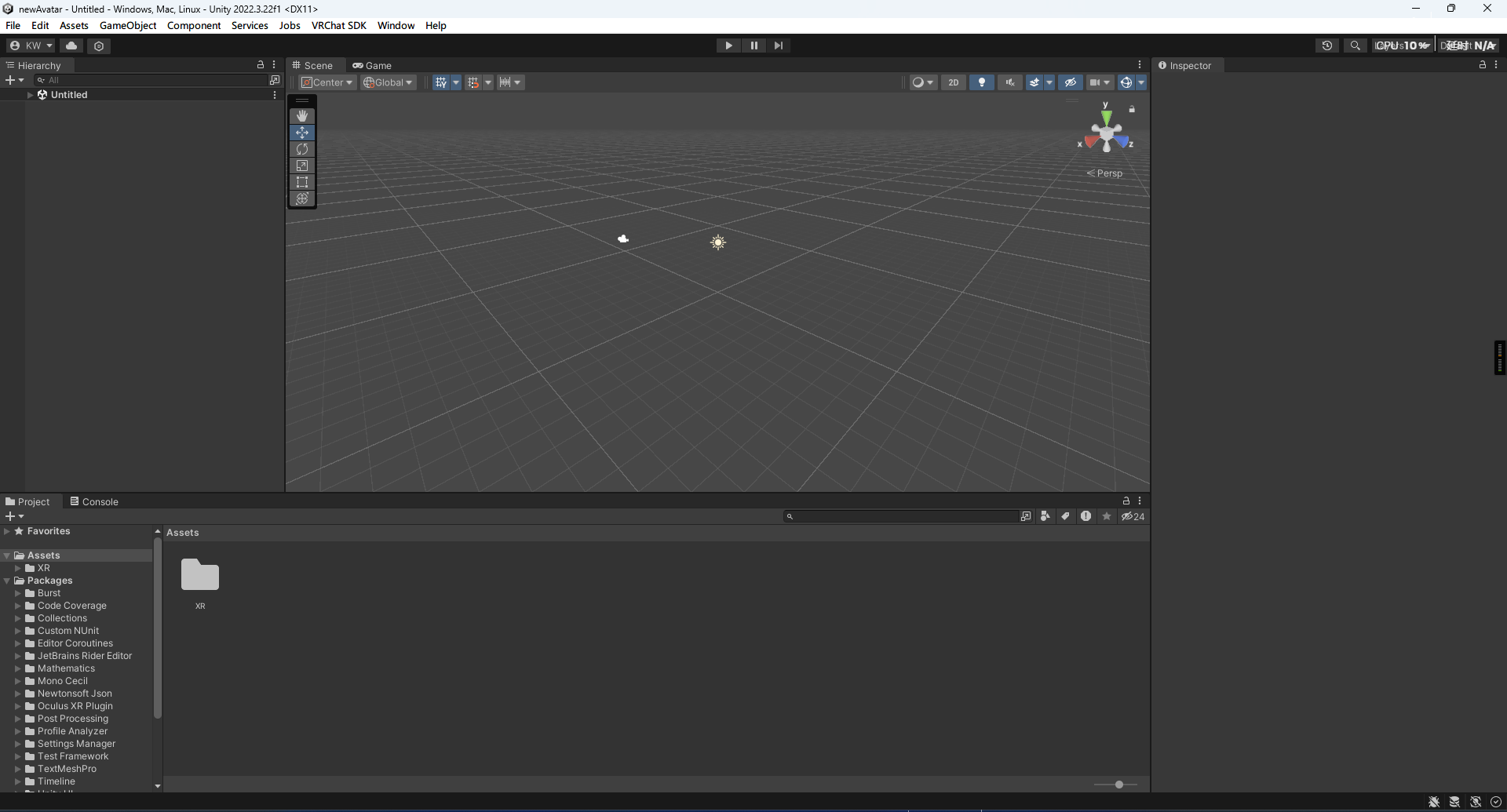This screenshot has width=1507, height=812.
Task: Open the Undo History icon
Action: pos(1326,46)
